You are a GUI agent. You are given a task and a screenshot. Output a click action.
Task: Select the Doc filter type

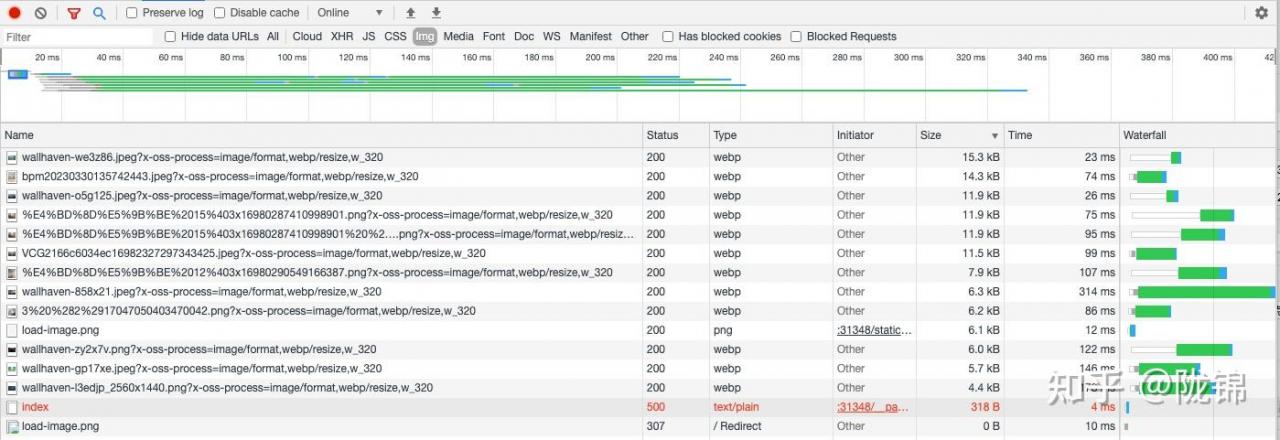pyautogui.click(x=524, y=36)
